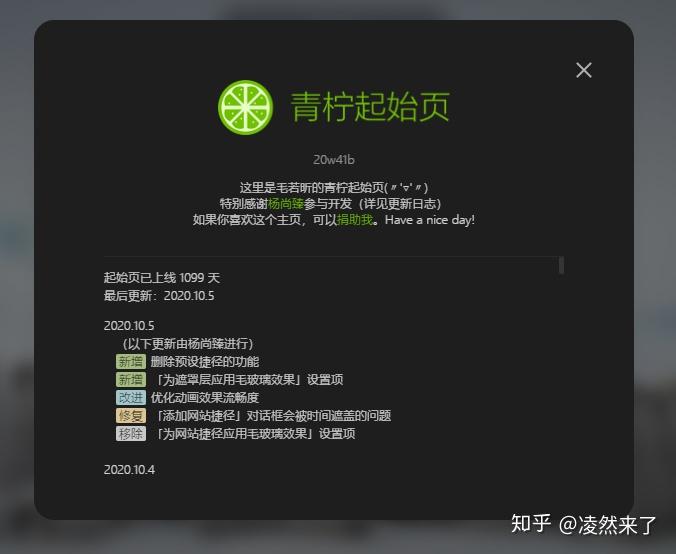Click the (以下更新由杨尚臻进行) note
The height and width of the screenshot is (554, 676).
coord(188,344)
